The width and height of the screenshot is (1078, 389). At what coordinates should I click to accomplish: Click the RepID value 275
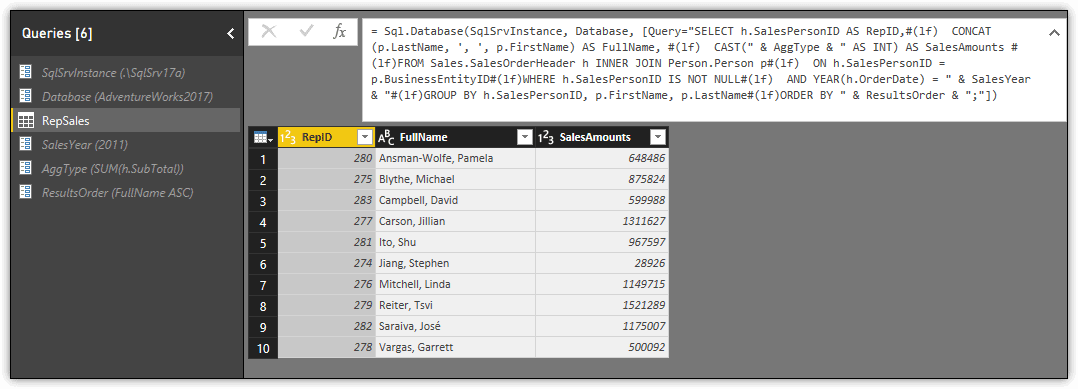tap(327, 179)
